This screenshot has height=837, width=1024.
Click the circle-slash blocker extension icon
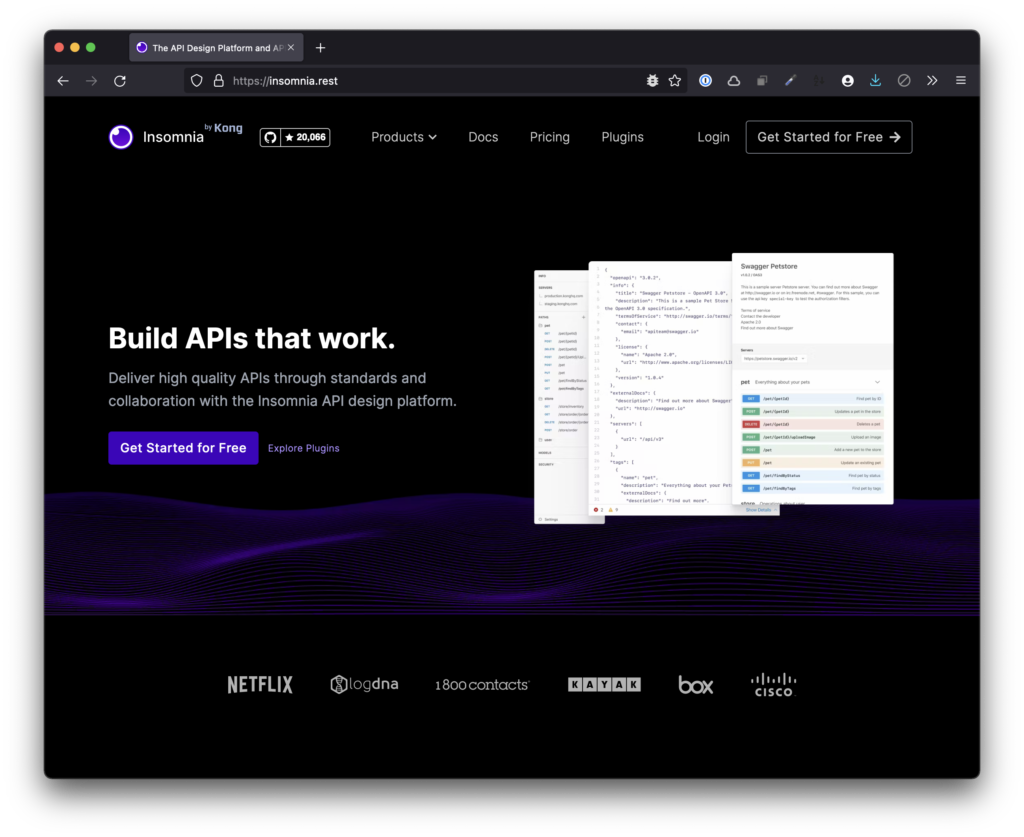pos(904,80)
